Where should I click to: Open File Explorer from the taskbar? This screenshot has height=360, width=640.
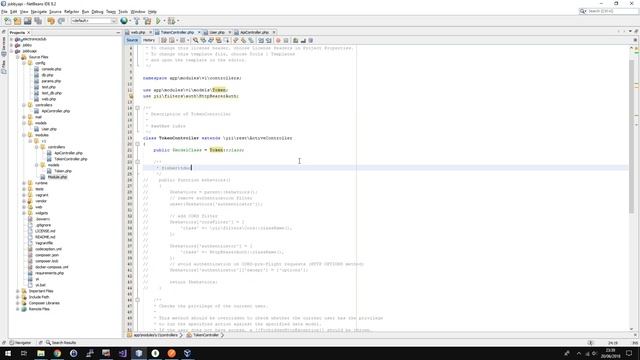pyautogui.click(x=41, y=353)
